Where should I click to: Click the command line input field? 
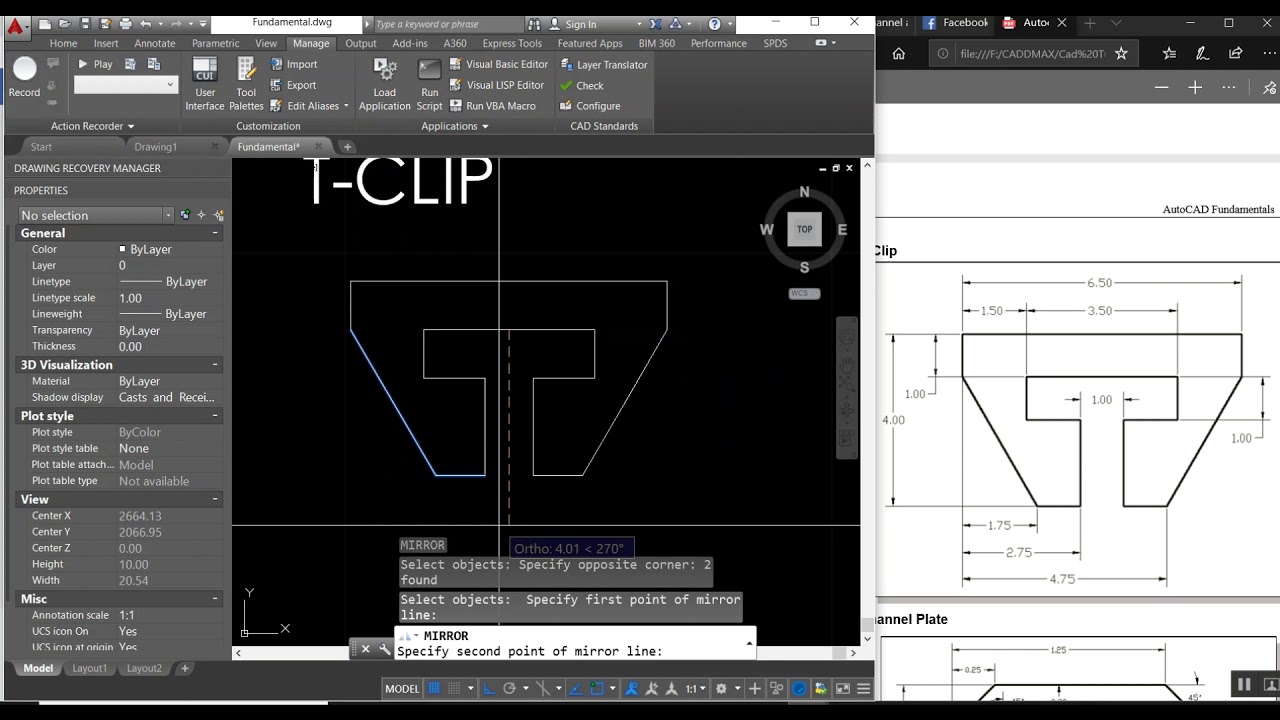pos(575,651)
